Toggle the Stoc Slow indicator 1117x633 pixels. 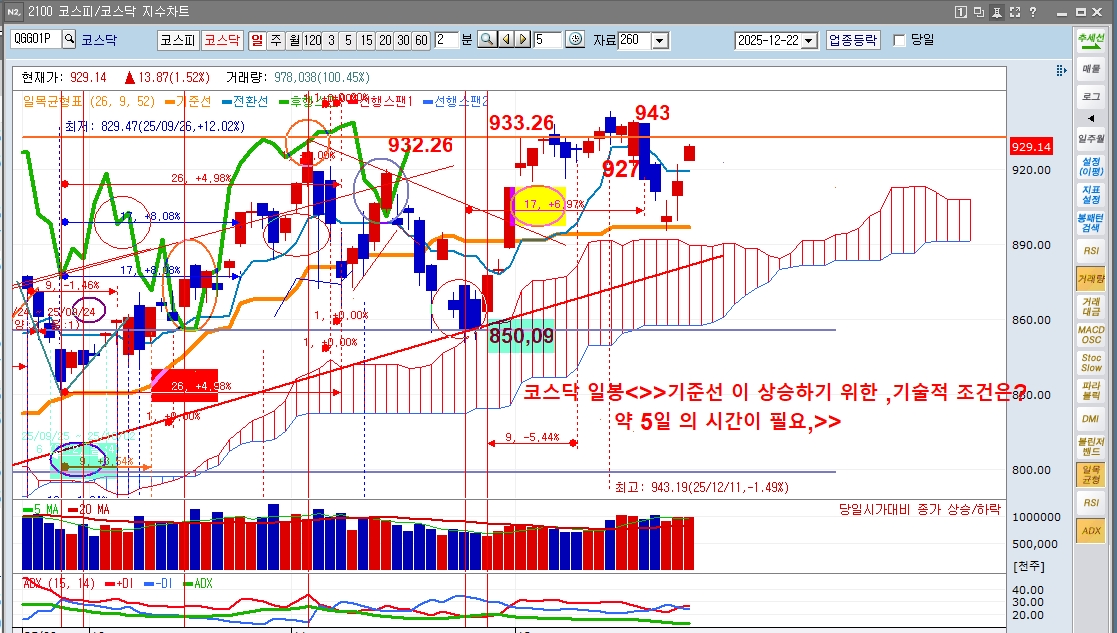pyautogui.click(x=1091, y=362)
